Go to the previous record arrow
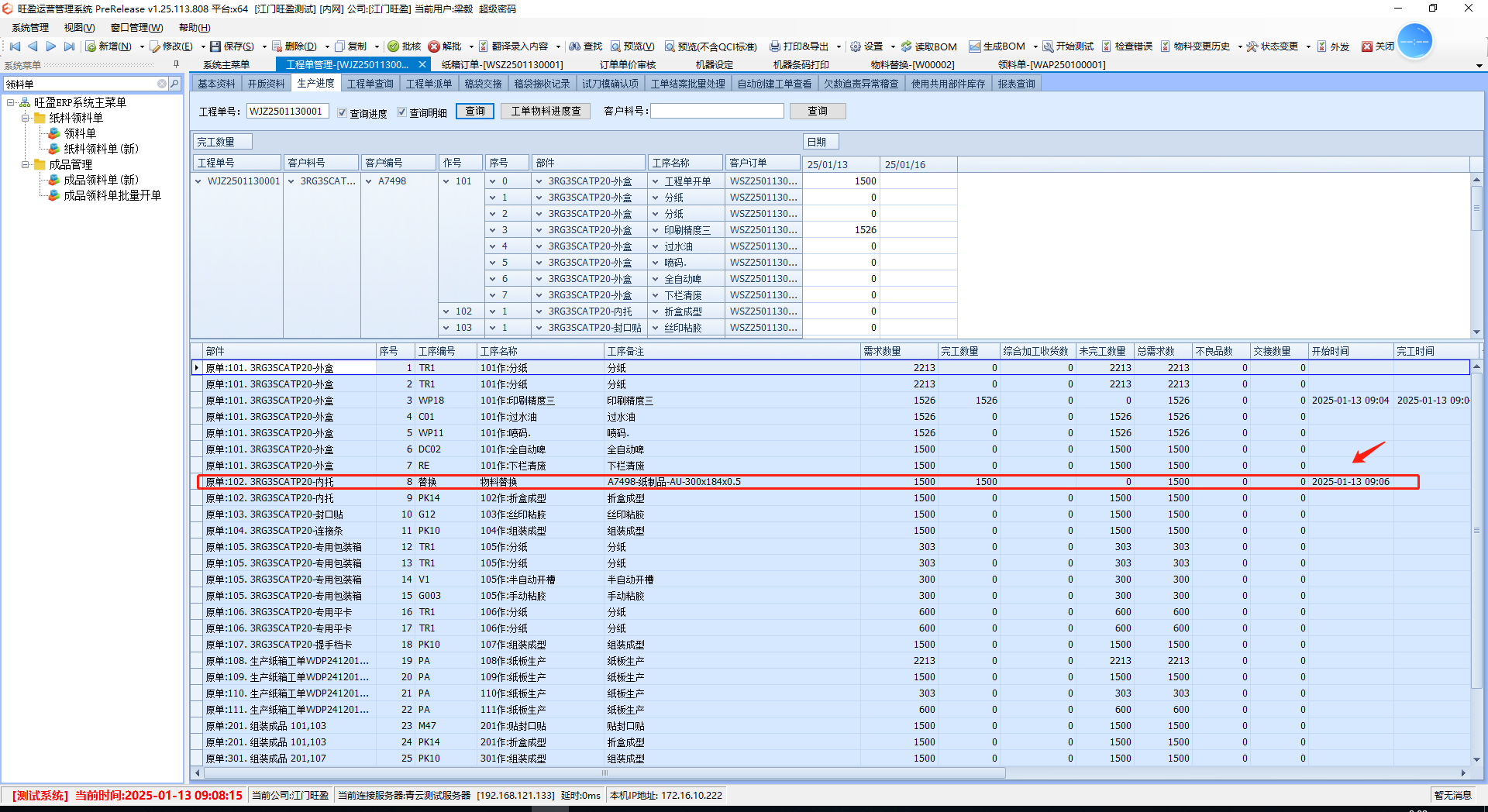Viewport: 1488px width, 812px height. [x=33, y=46]
